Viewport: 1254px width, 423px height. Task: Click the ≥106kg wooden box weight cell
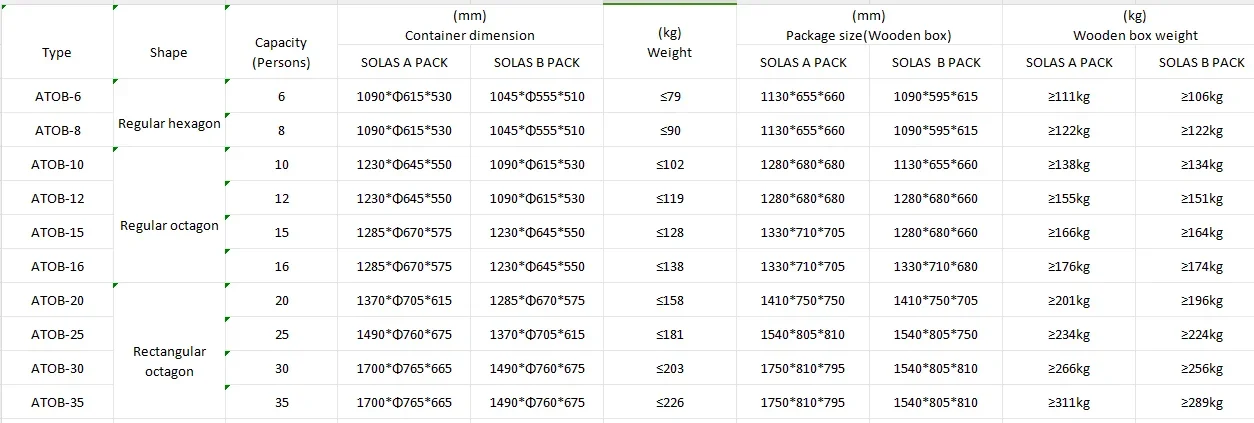point(1201,97)
